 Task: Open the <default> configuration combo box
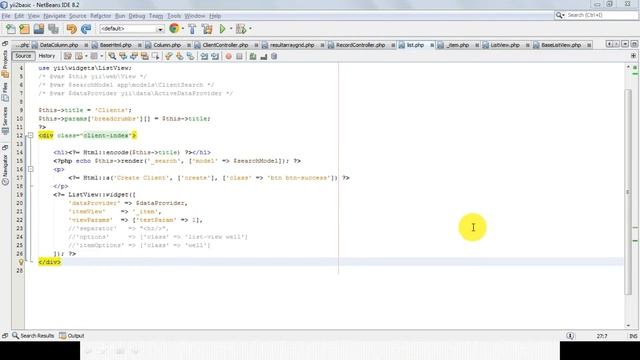click(x=131, y=29)
